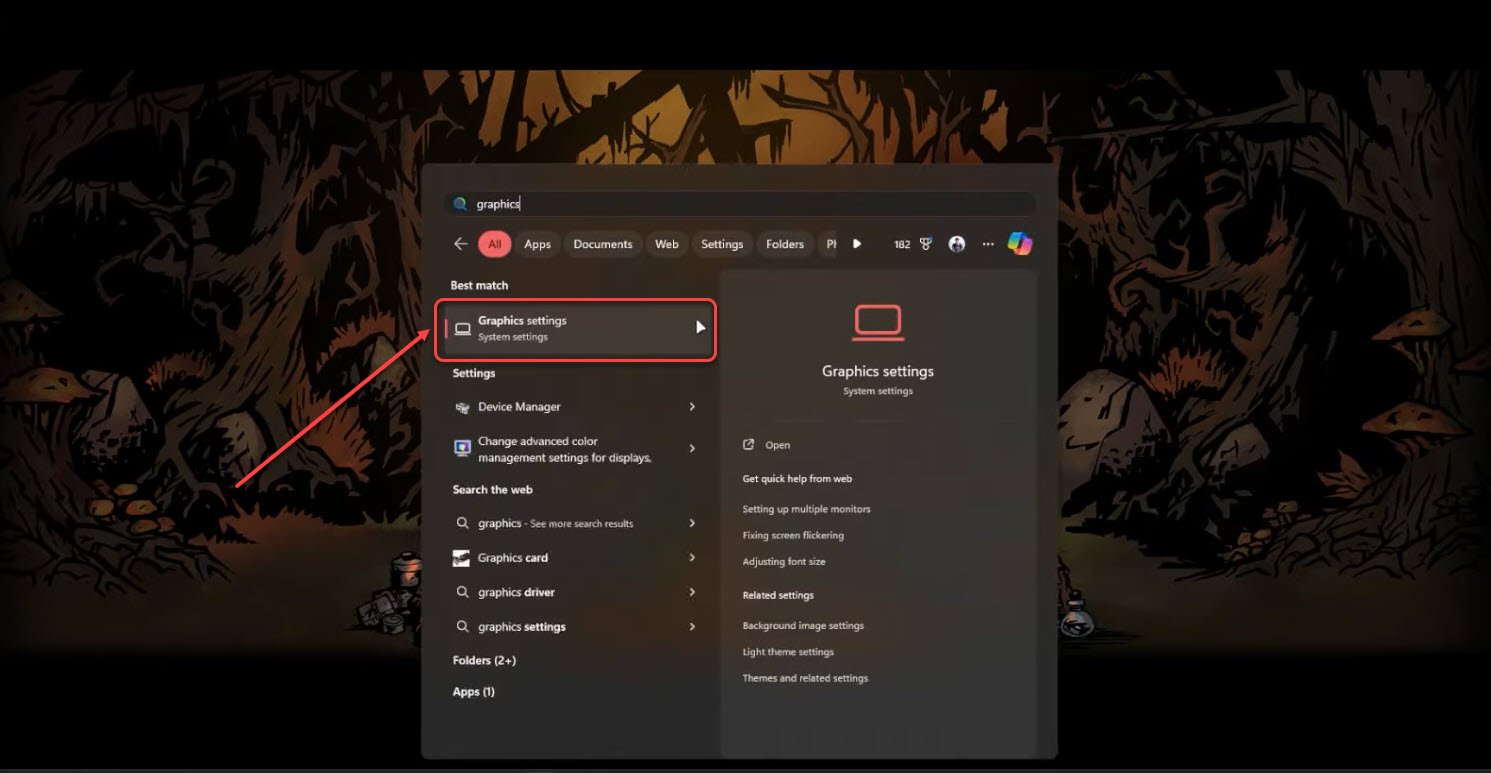Open Background image settings related link
The image size is (1491, 773).
[x=803, y=626]
